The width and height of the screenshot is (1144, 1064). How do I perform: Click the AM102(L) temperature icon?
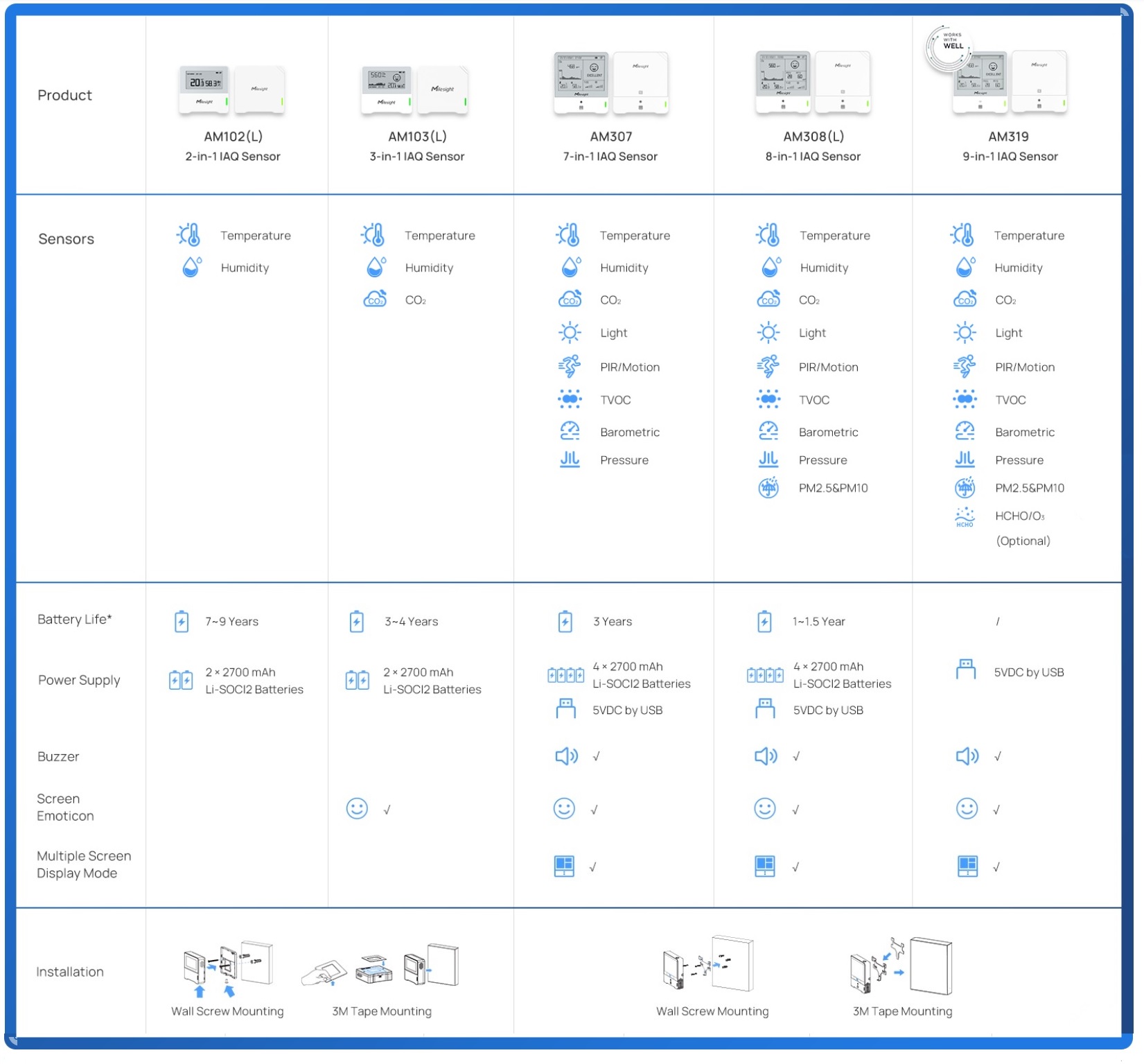tap(188, 235)
